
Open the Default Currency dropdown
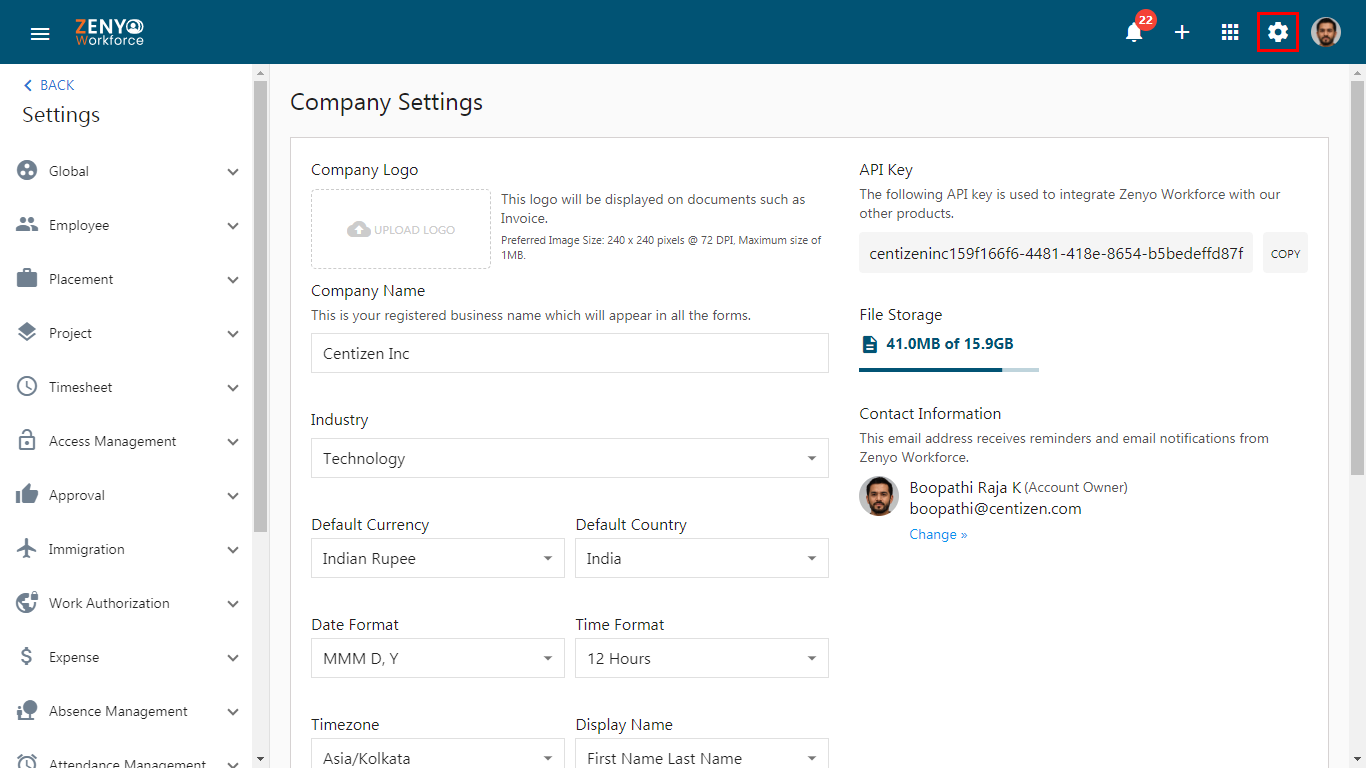[x=438, y=558]
